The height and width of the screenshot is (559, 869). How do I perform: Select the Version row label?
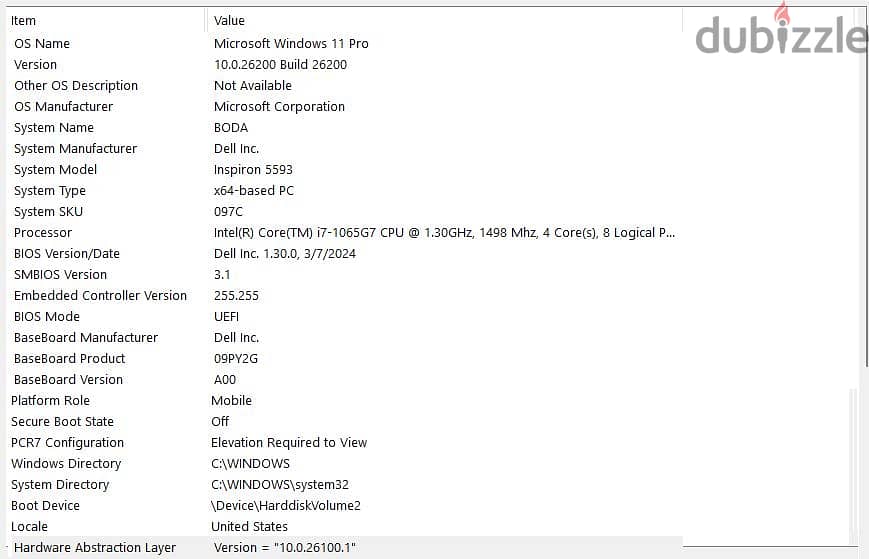[x=35, y=65]
